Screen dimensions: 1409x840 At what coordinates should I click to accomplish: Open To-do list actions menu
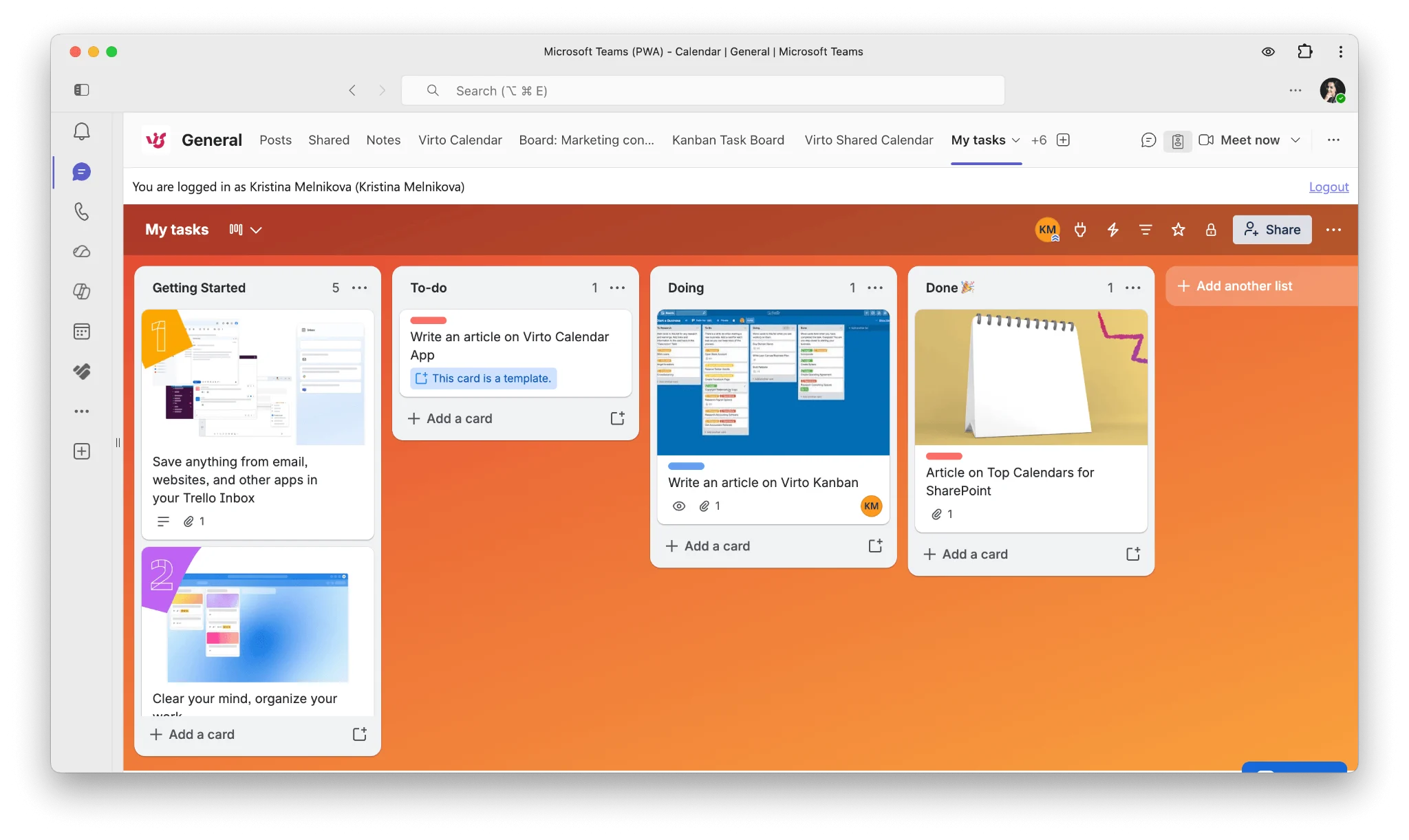pyautogui.click(x=618, y=288)
